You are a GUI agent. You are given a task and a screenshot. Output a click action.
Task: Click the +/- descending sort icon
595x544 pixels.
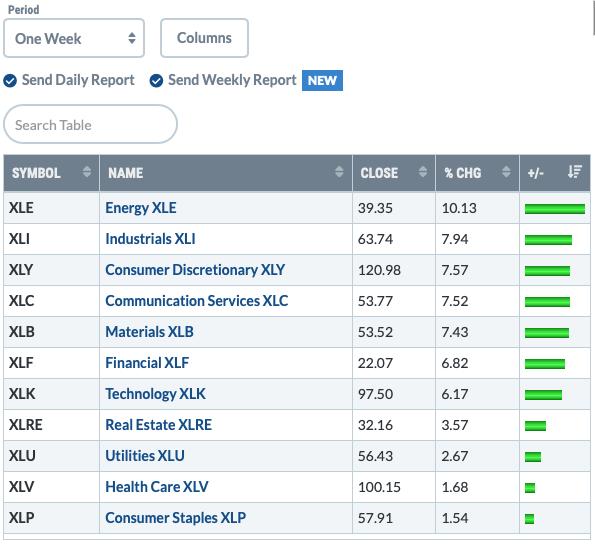tap(575, 172)
